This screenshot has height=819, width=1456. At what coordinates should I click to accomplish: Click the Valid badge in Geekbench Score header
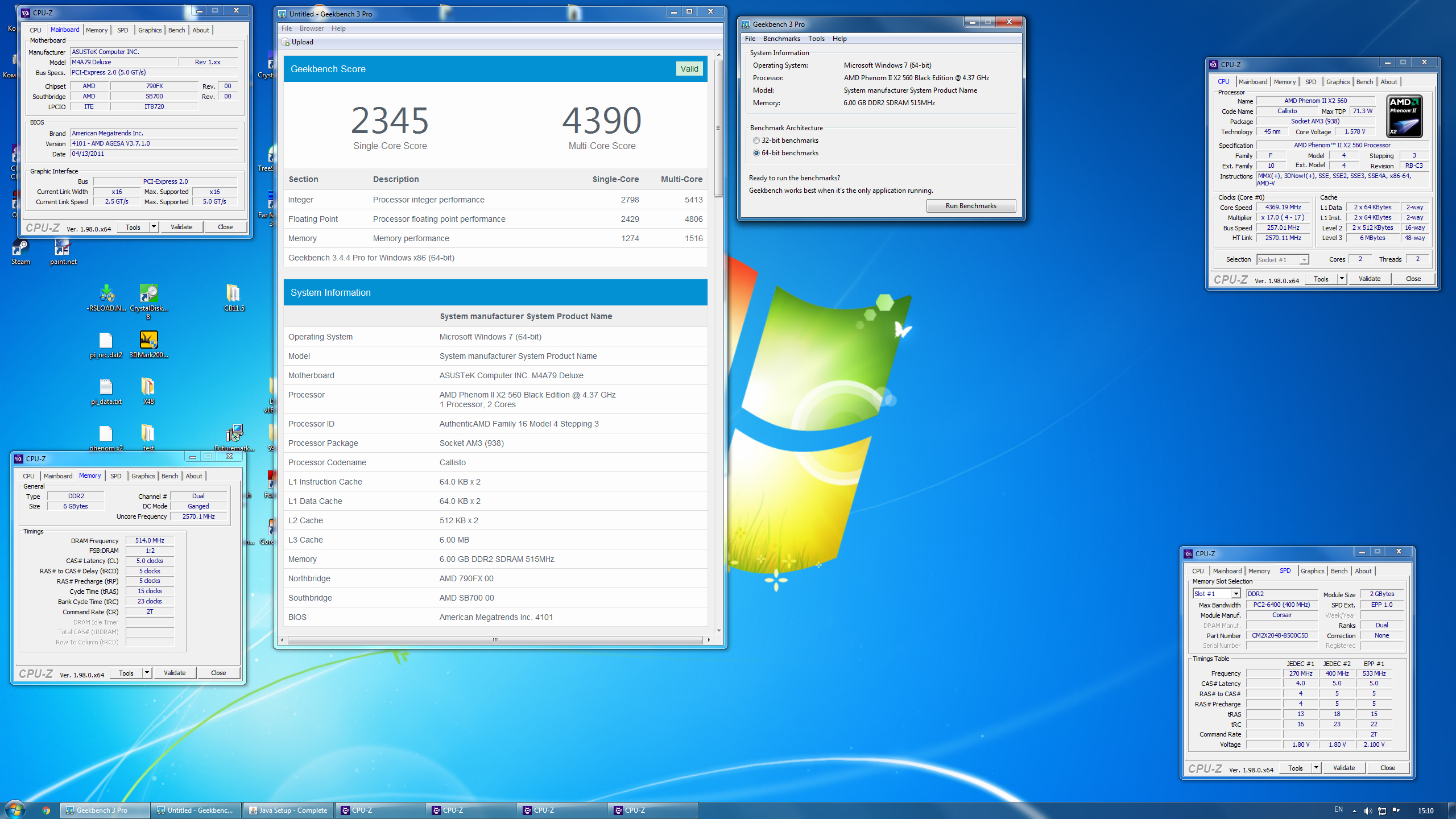coord(689,69)
